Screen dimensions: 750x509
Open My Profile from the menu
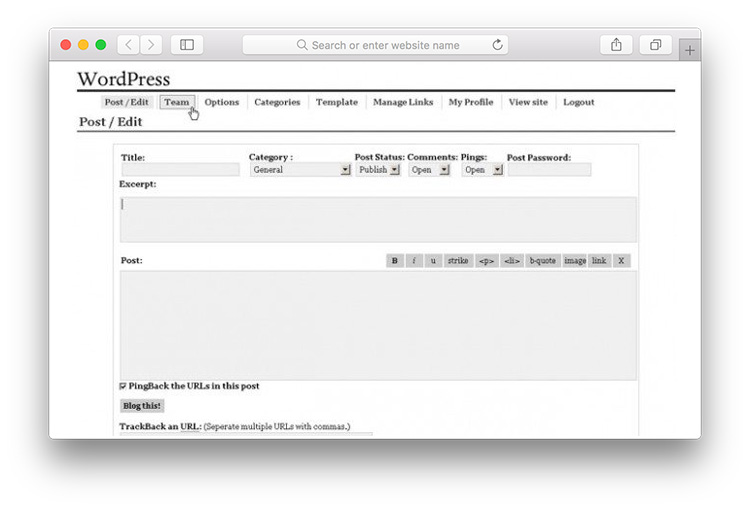pyautogui.click(x=471, y=102)
